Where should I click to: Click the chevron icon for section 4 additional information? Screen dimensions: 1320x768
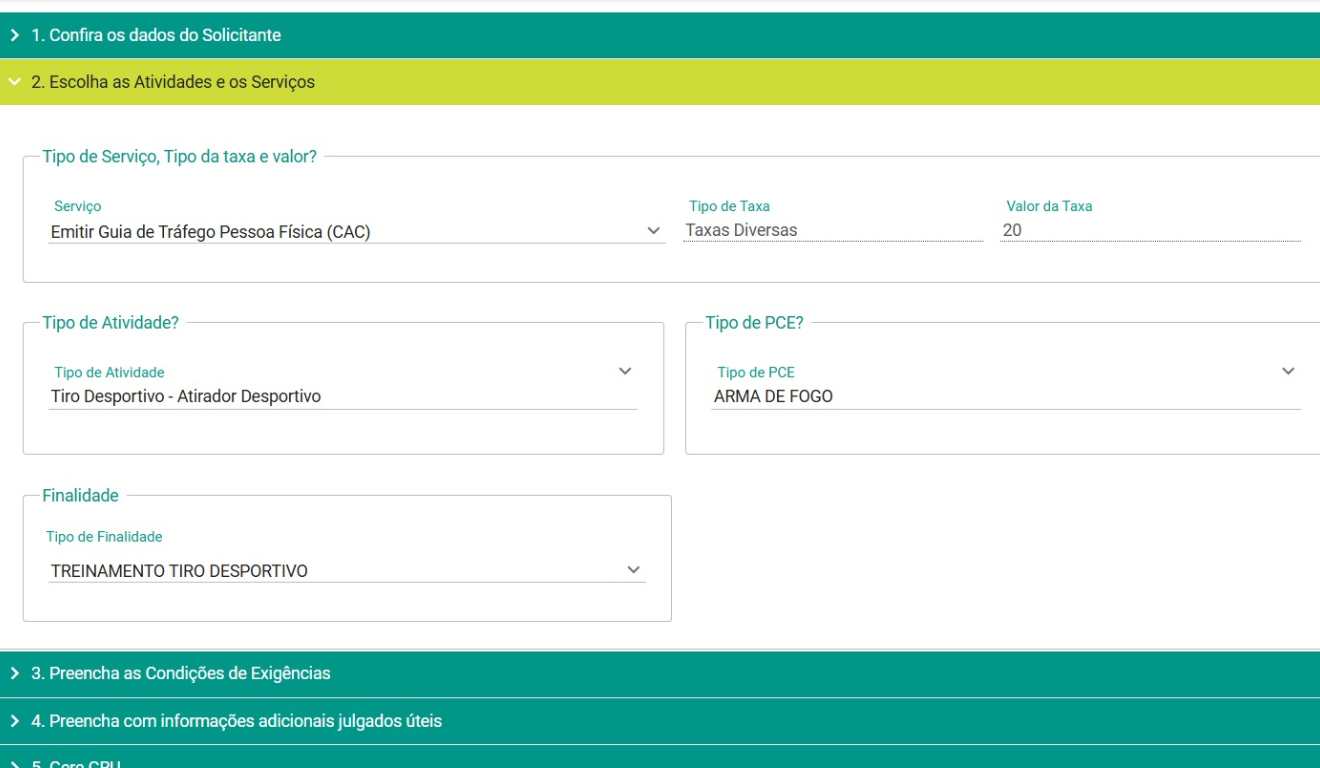(x=14, y=720)
